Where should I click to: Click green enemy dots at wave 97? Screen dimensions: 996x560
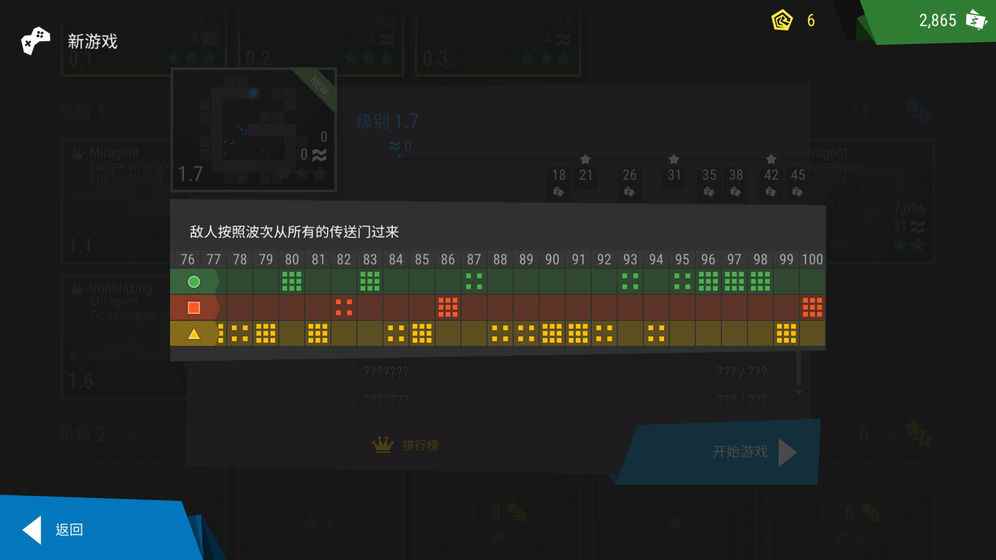point(734,281)
